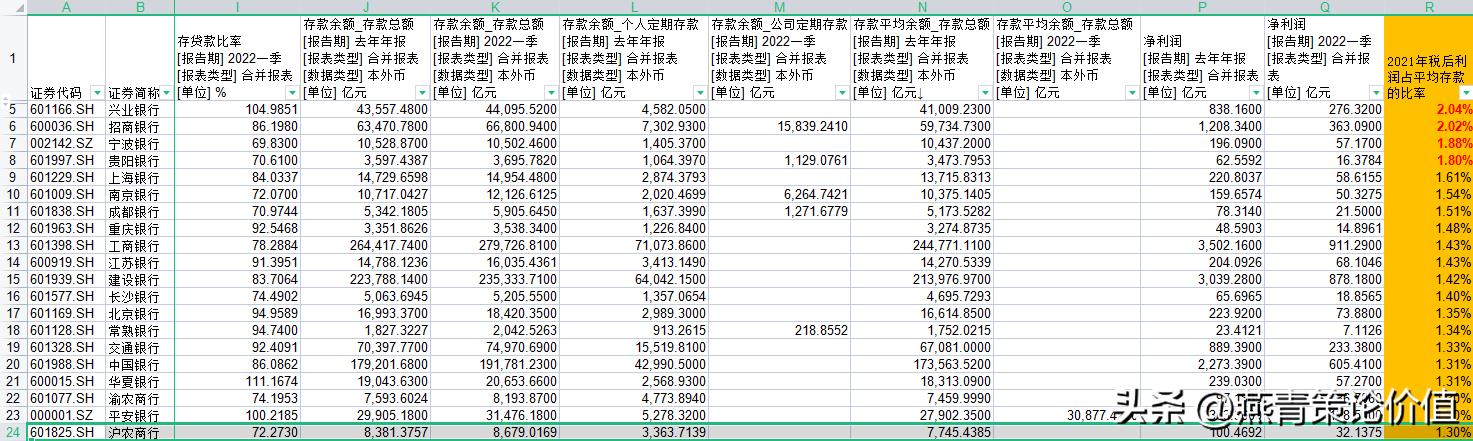Select the 兴业银行 name cell

139,109
